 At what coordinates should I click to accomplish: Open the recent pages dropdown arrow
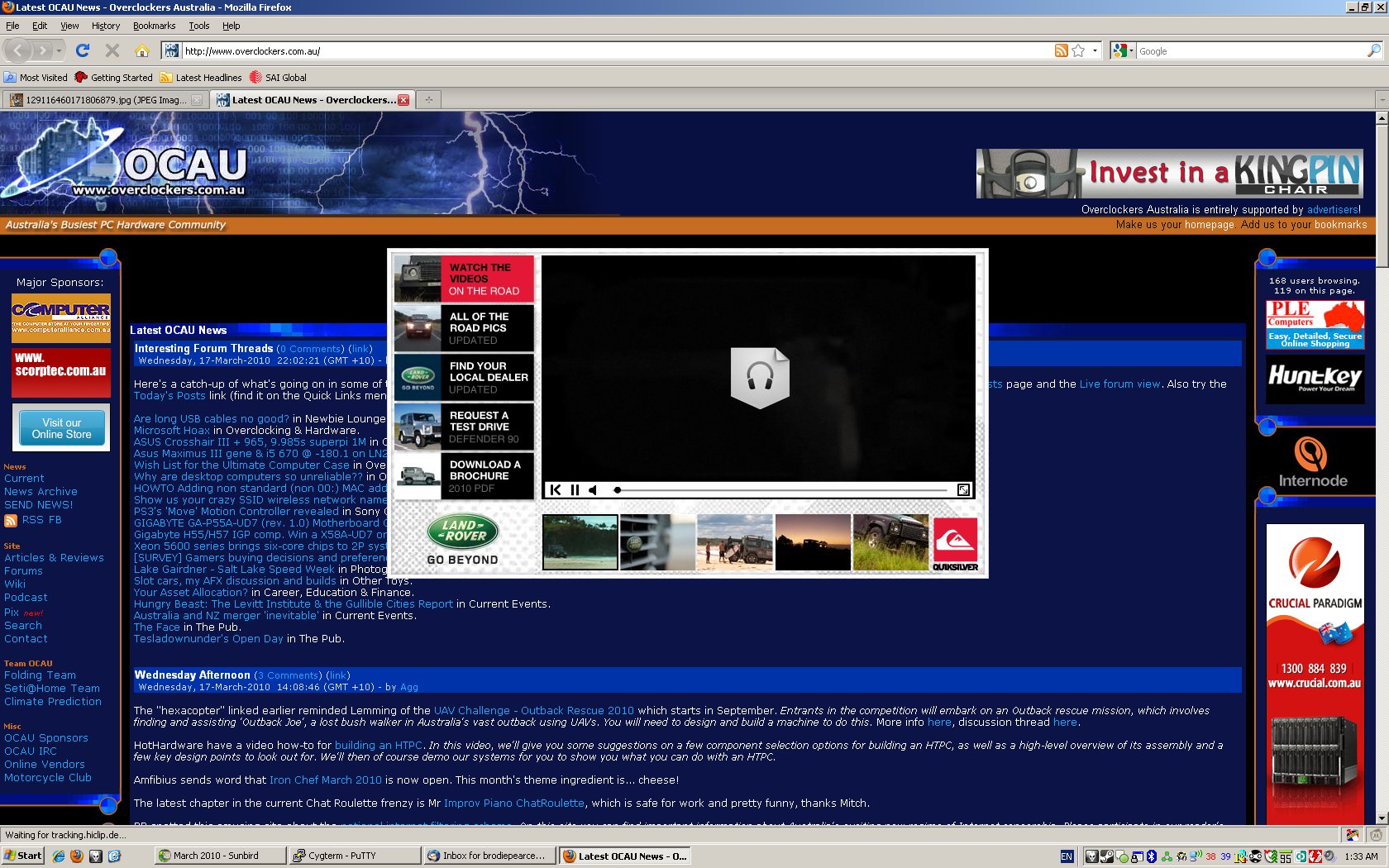59,50
